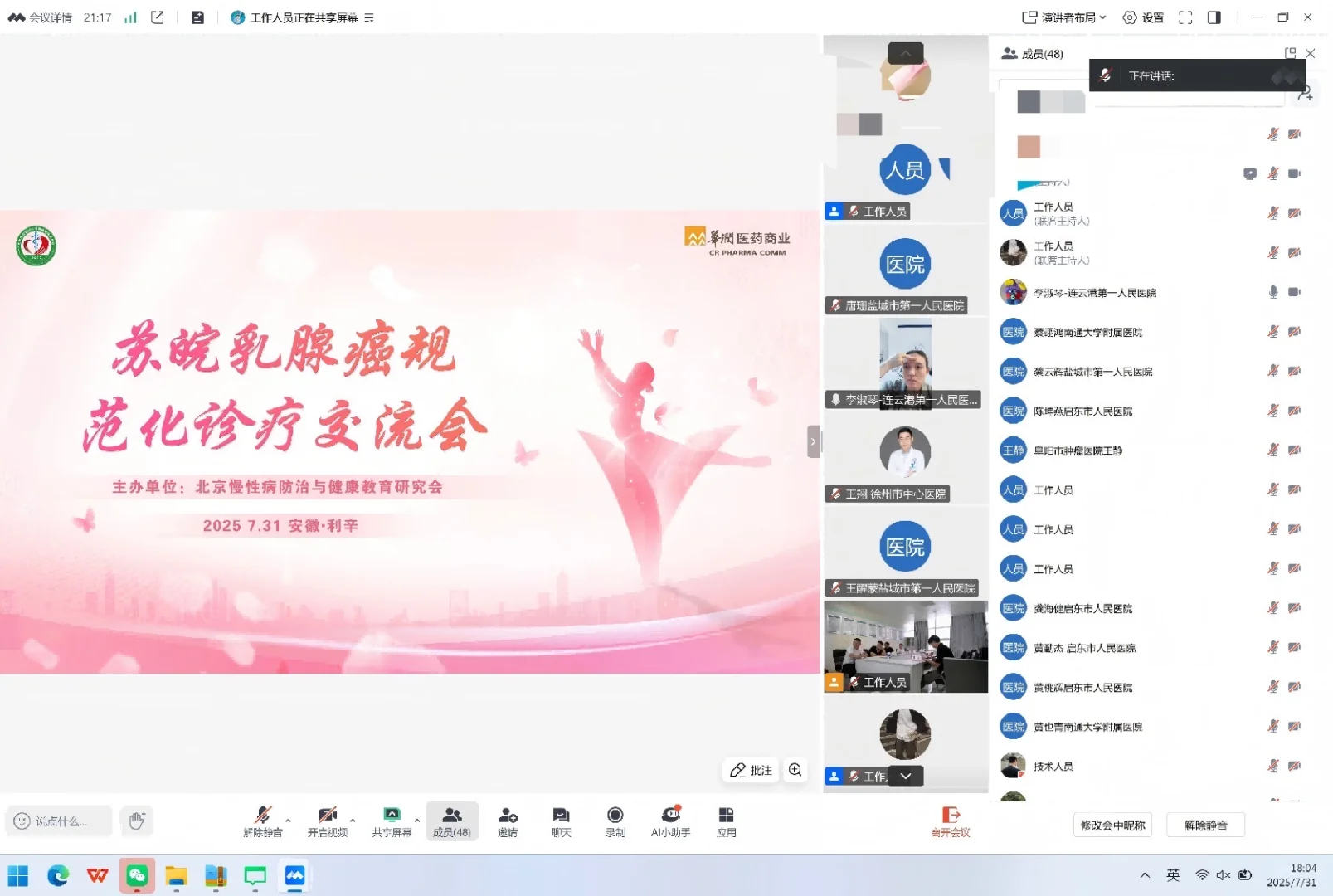Toggle microphone for 黄勤杰 启东市人民医院
1333x896 pixels.
pos(1273,647)
